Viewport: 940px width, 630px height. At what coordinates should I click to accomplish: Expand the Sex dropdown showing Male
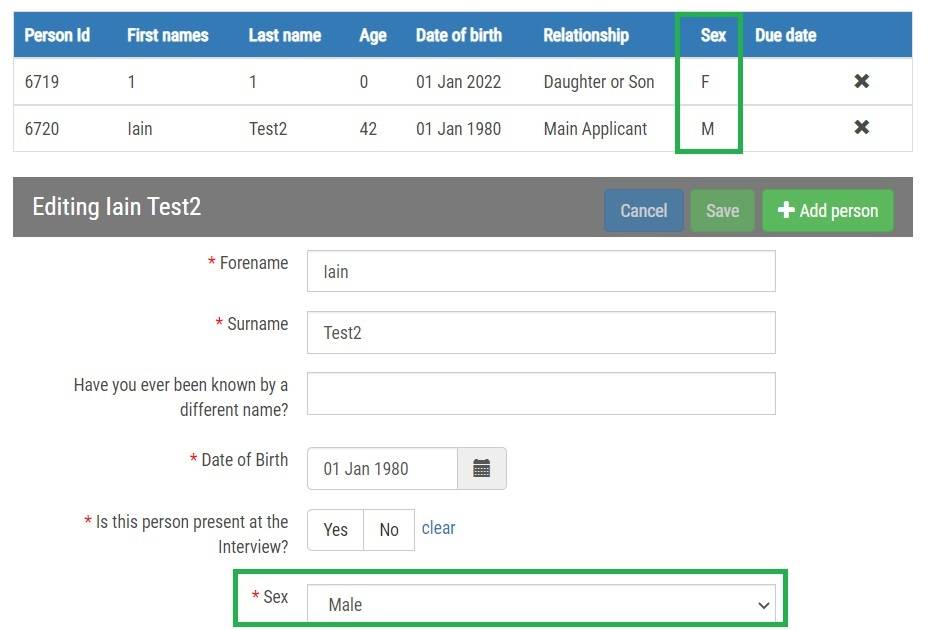541,605
